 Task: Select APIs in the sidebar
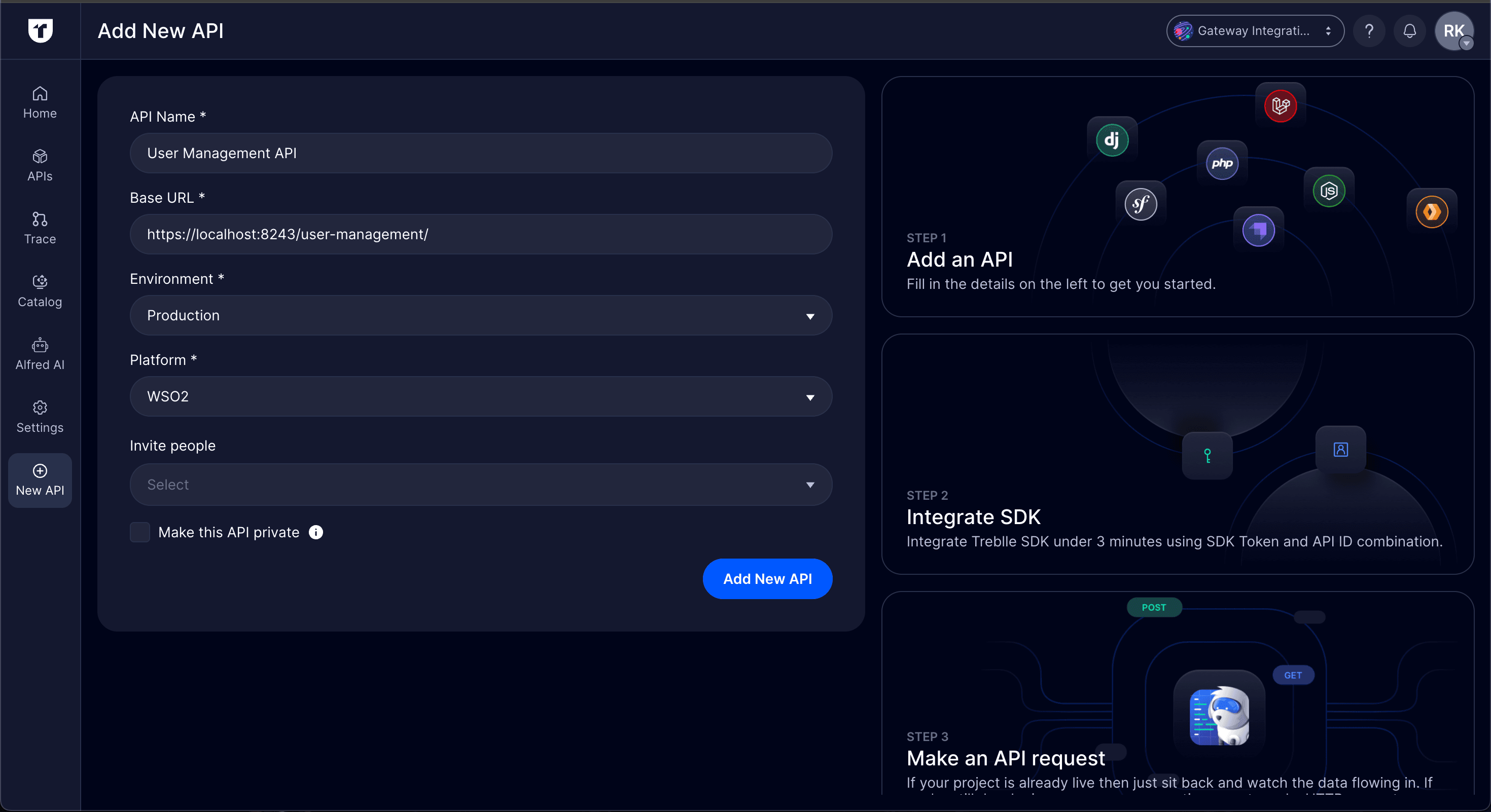click(x=40, y=165)
